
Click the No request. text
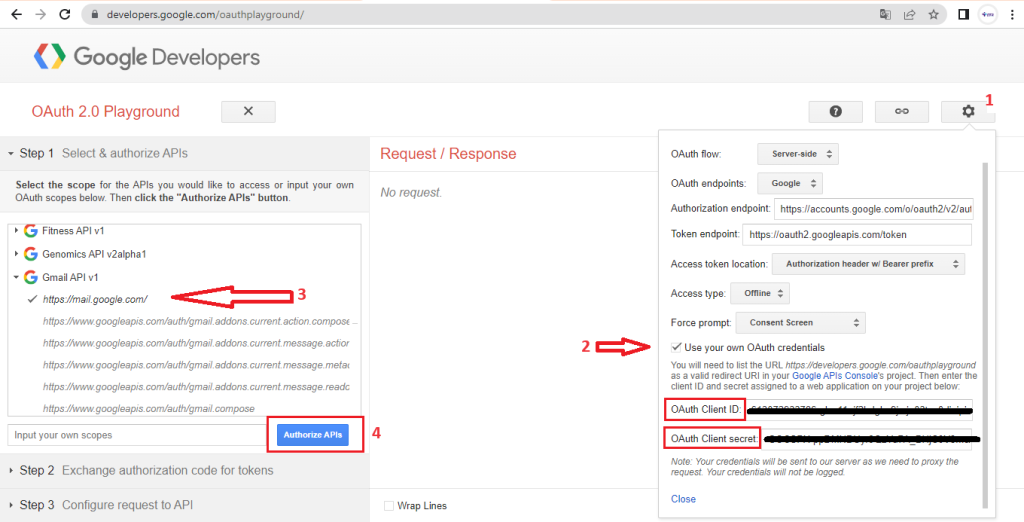[x=411, y=193]
